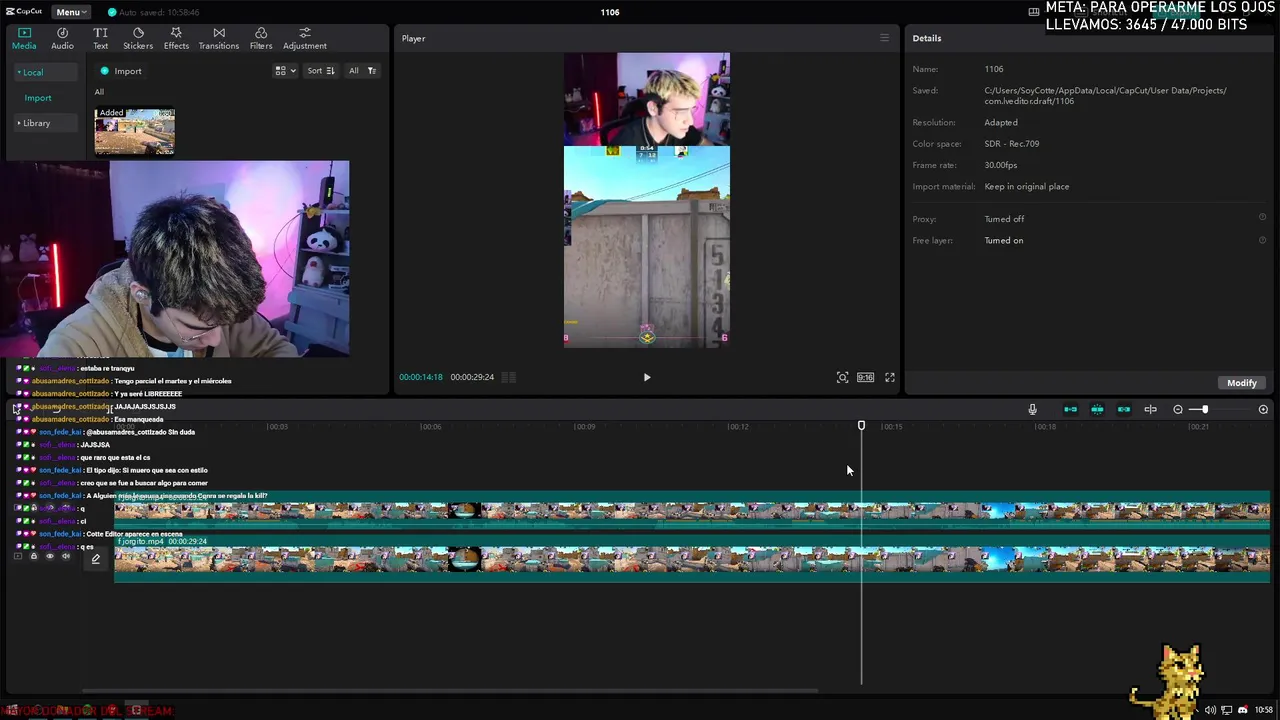Click the taskbar clock 10:58
This screenshot has width=1280, height=720.
pos(1263,710)
